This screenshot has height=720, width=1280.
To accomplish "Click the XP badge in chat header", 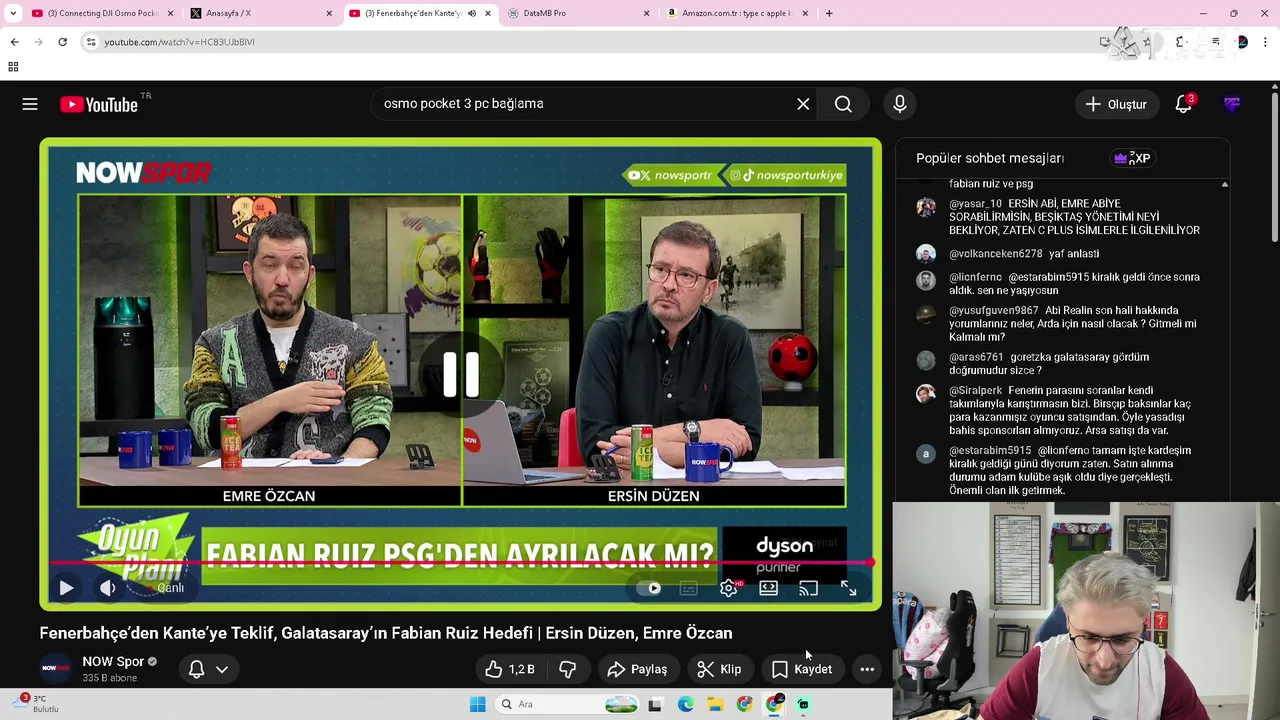I will [1132, 158].
